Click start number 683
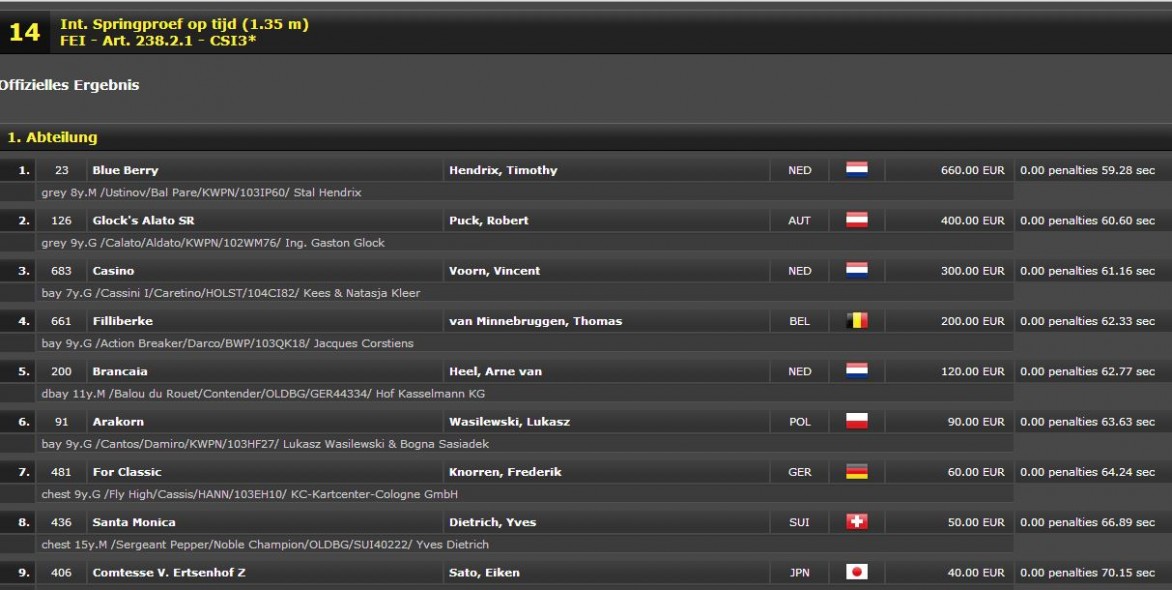 (x=61, y=271)
